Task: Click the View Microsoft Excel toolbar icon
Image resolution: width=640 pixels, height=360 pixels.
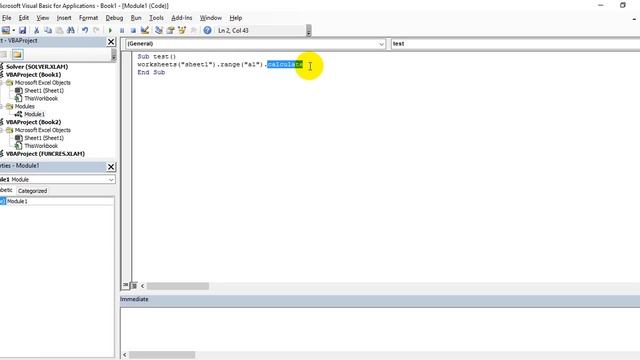Action: 6,30
